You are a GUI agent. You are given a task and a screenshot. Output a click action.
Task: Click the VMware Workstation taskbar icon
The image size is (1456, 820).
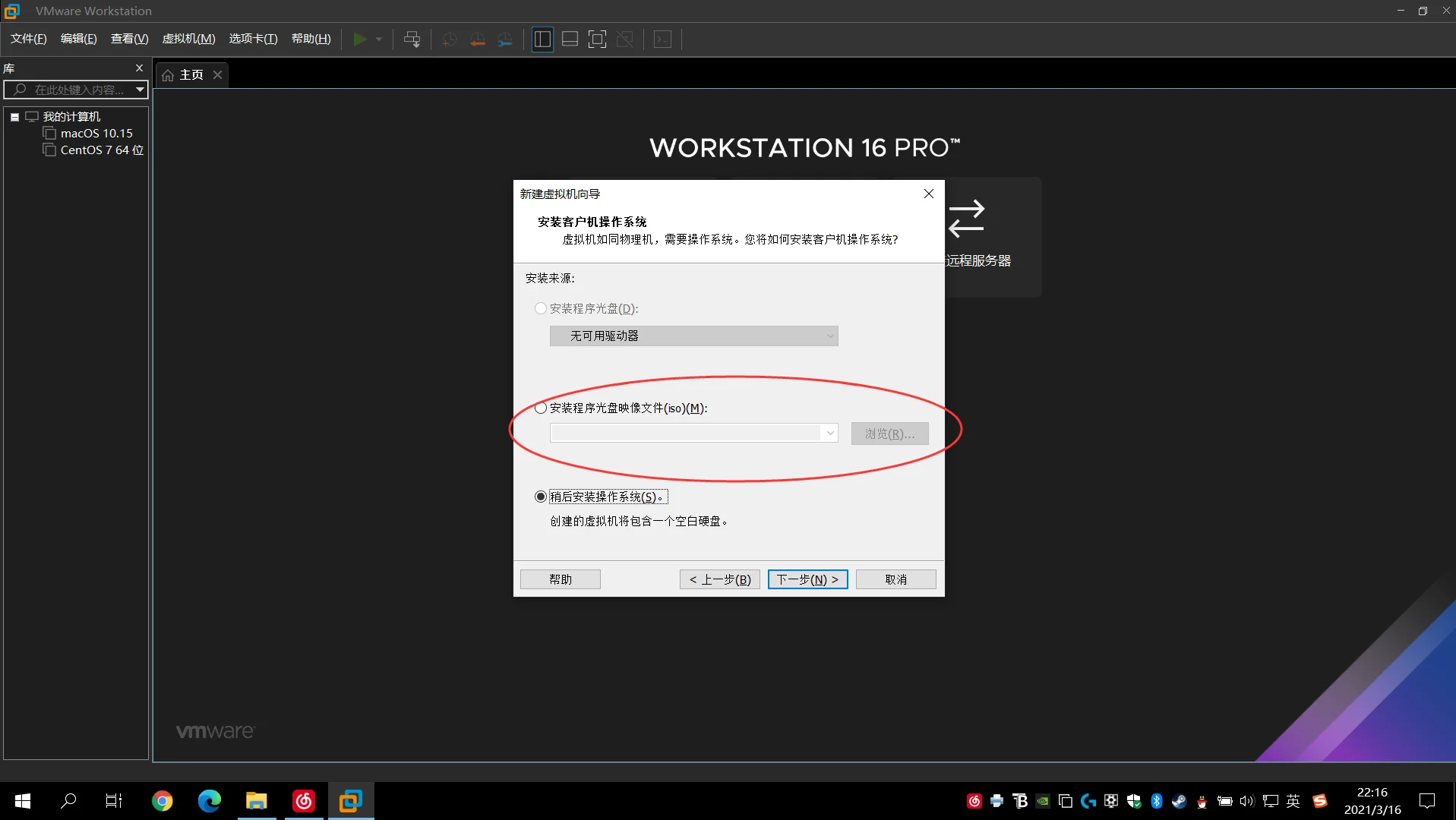[x=351, y=801]
